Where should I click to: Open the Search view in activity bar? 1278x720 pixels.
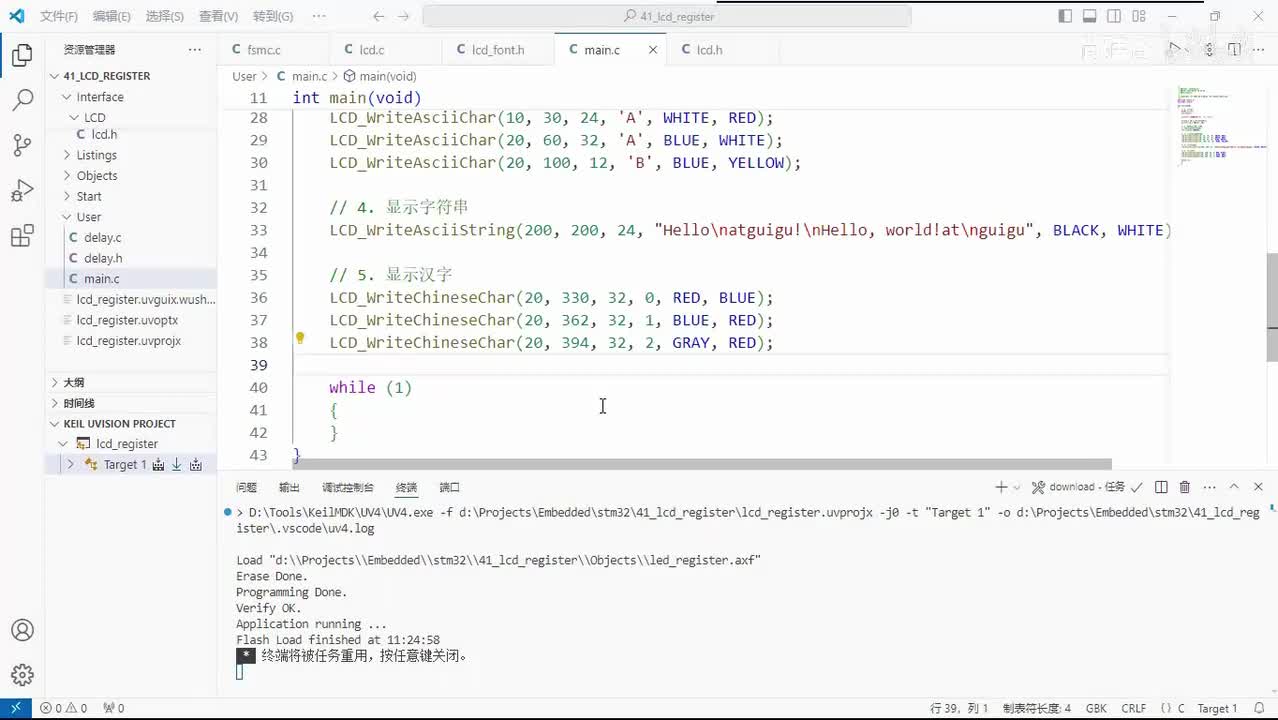pyautogui.click(x=22, y=100)
